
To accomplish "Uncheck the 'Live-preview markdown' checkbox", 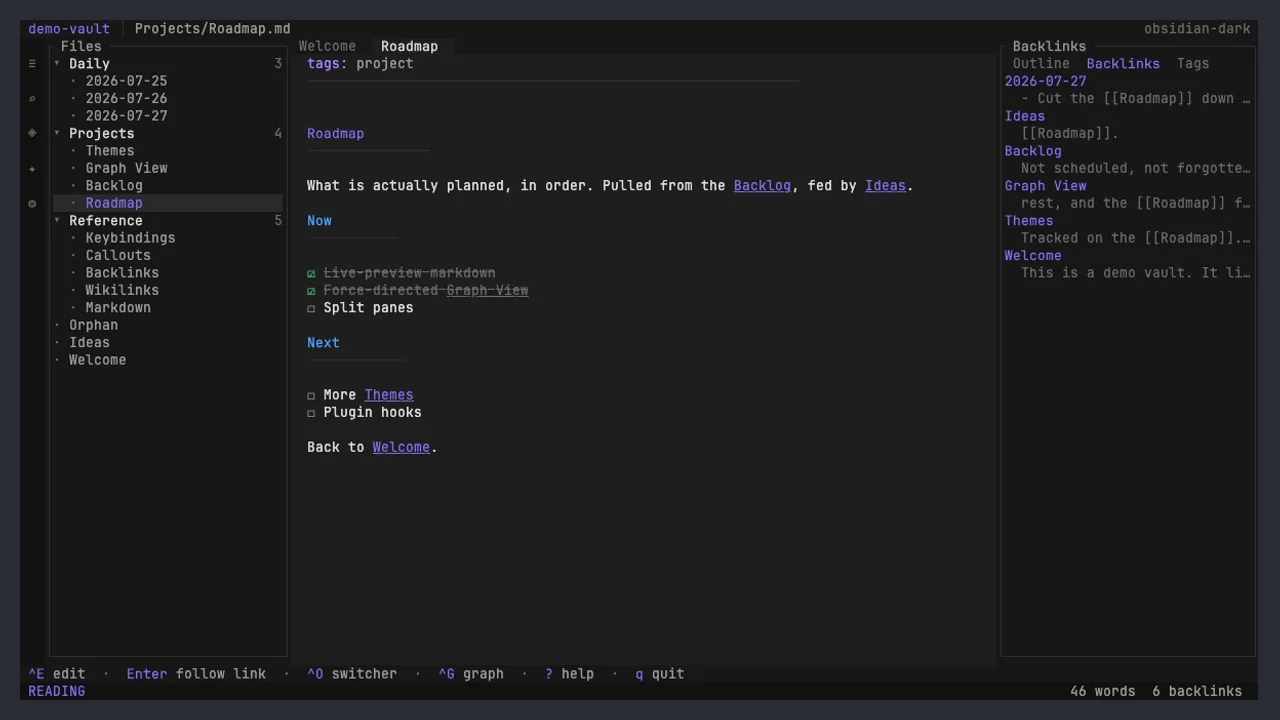I will [x=311, y=273].
